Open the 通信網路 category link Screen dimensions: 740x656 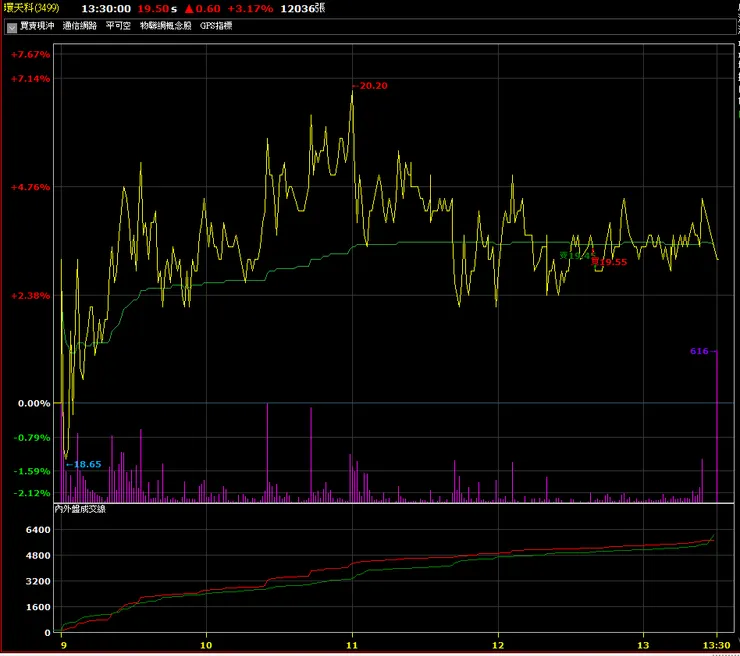80,26
